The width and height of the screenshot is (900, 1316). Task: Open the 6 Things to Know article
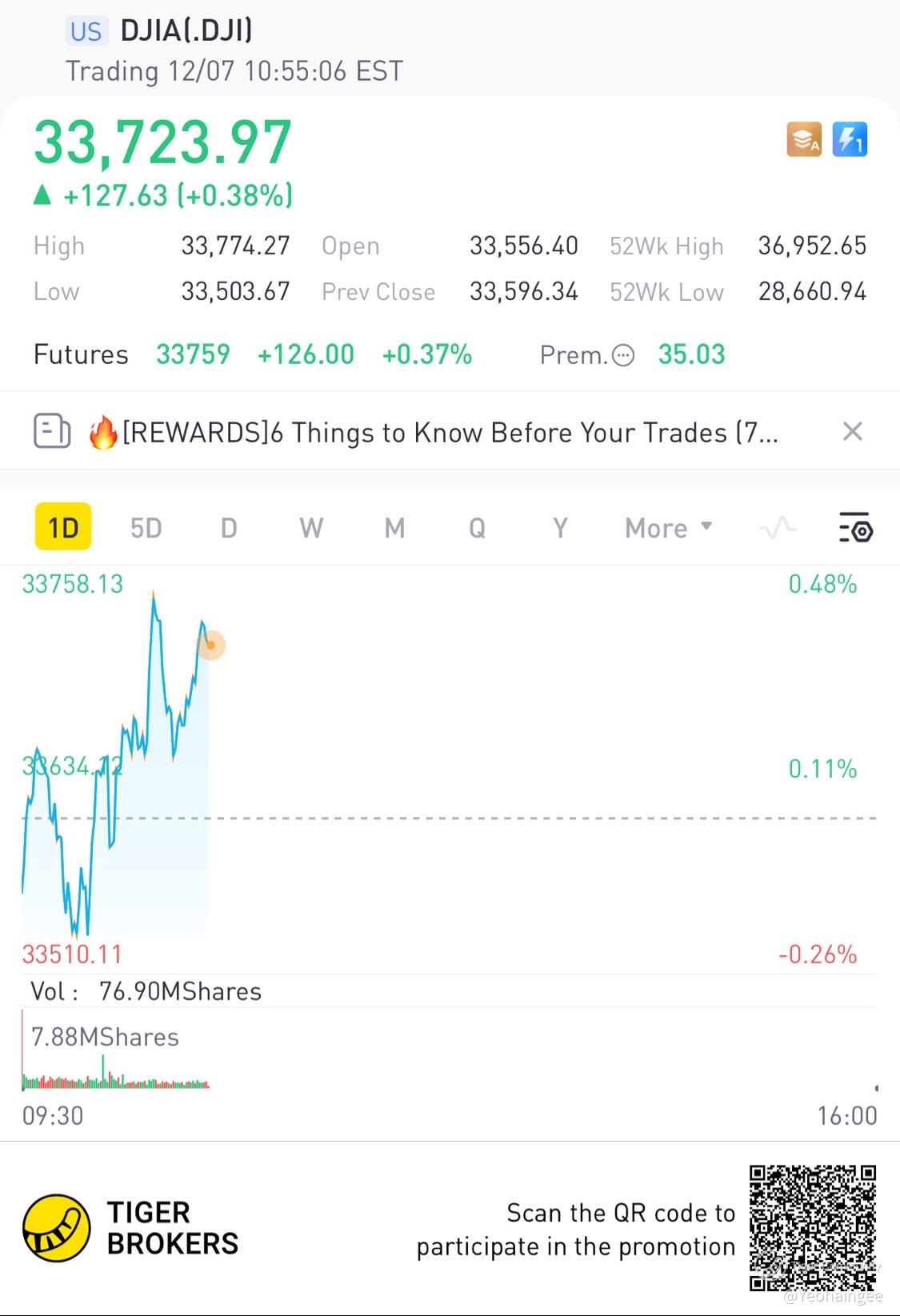click(x=448, y=433)
